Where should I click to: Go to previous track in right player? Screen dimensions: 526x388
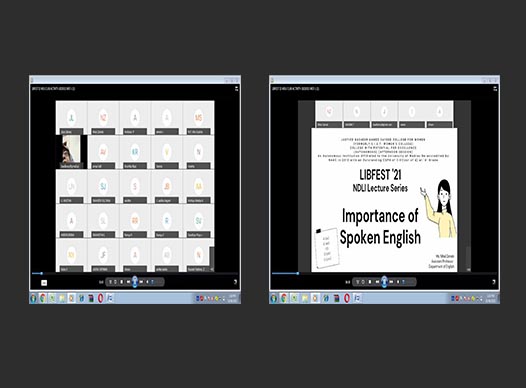pyautogui.click(x=377, y=282)
